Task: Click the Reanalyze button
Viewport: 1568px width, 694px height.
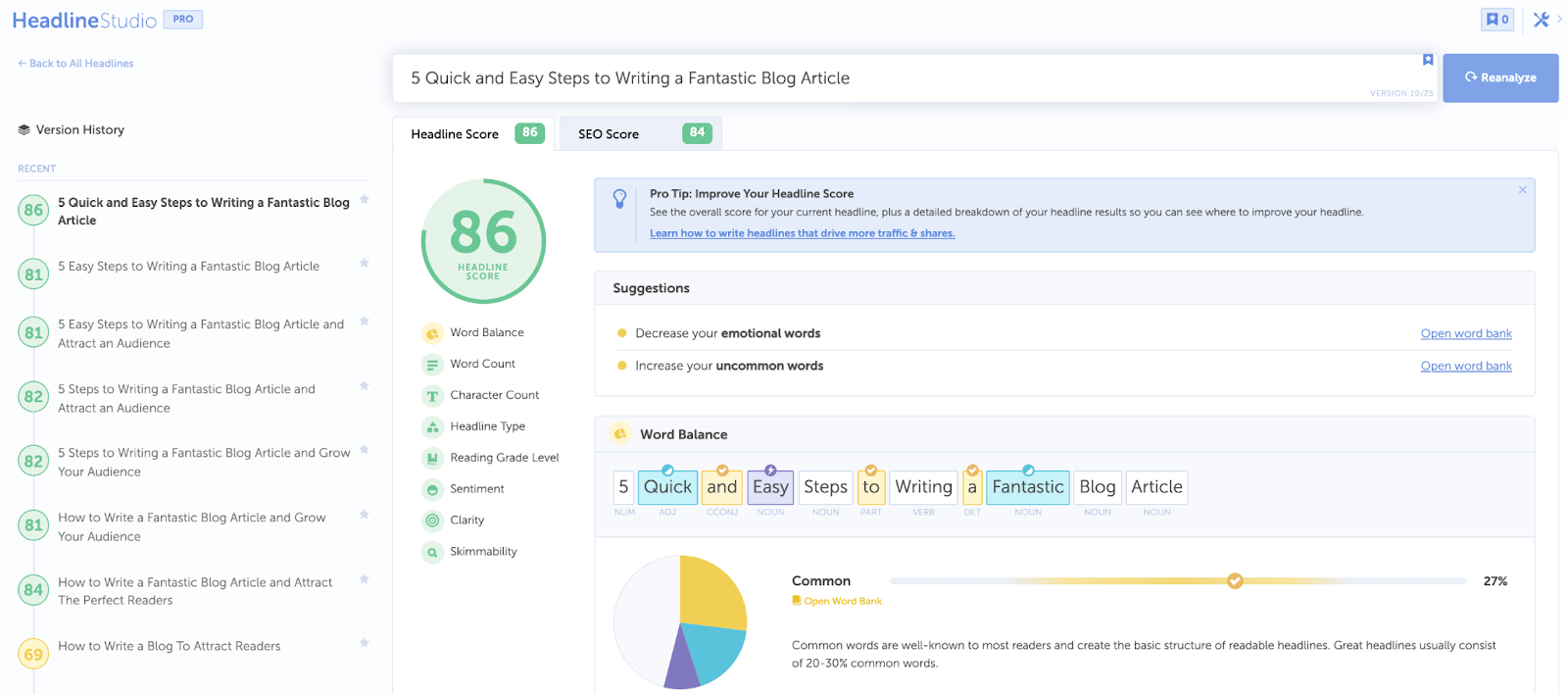Action: click(1500, 77)
